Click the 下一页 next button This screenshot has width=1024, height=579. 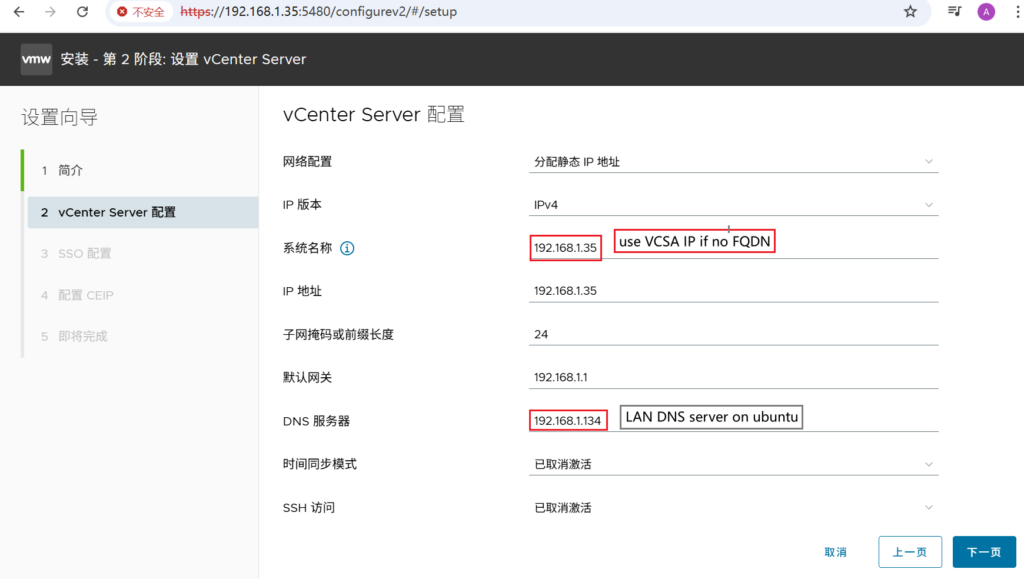tap(984, 552)
